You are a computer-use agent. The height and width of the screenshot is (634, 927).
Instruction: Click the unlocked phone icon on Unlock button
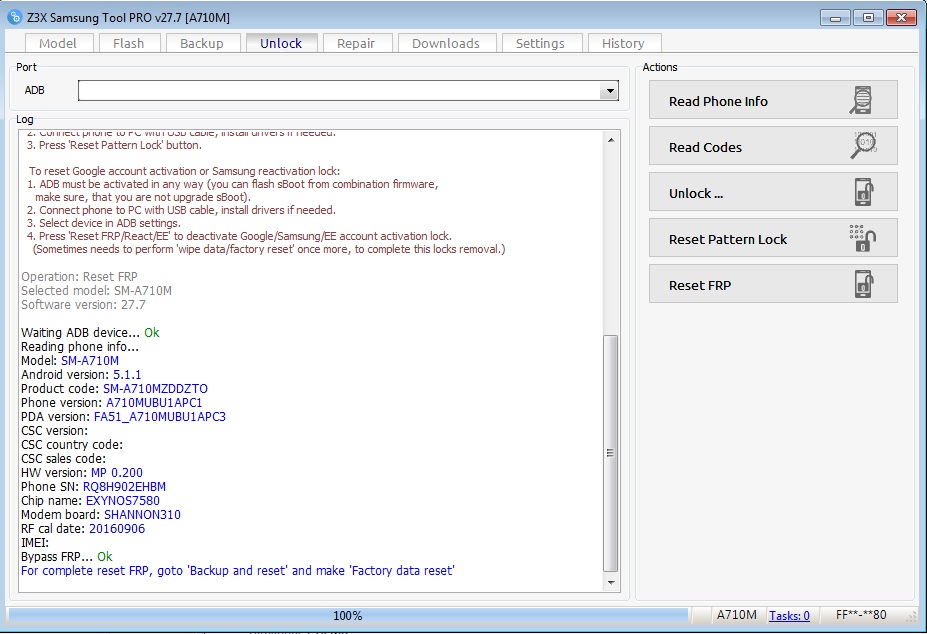(864, 192)
